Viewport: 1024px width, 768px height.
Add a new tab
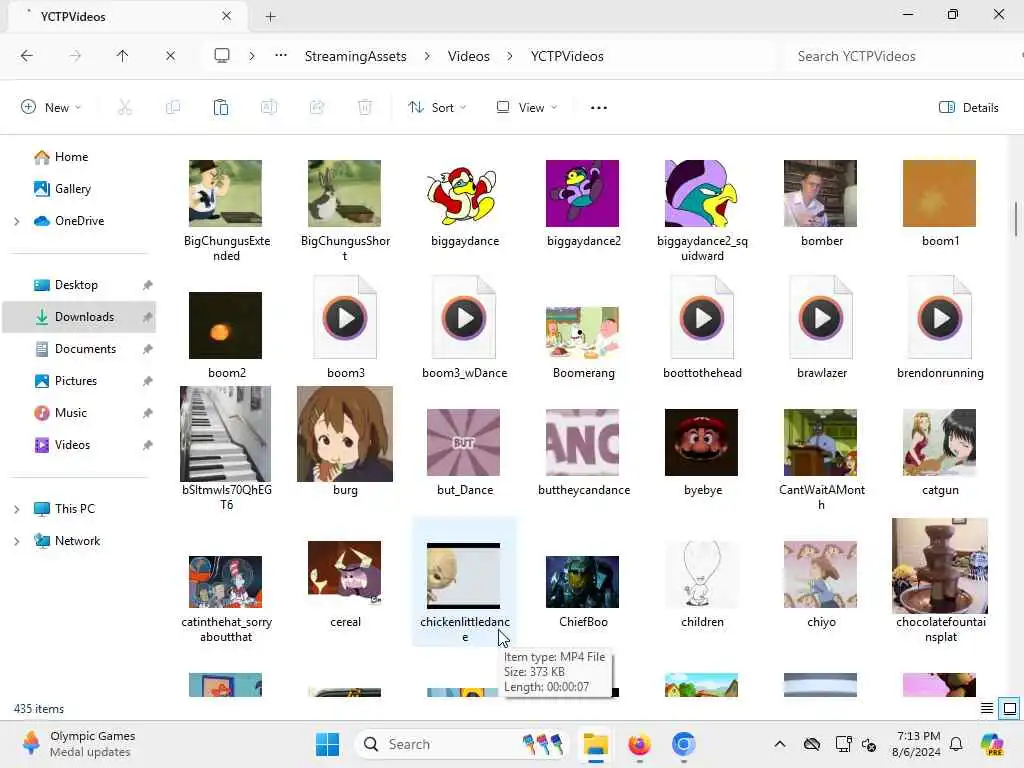click(x=270, y=17)
